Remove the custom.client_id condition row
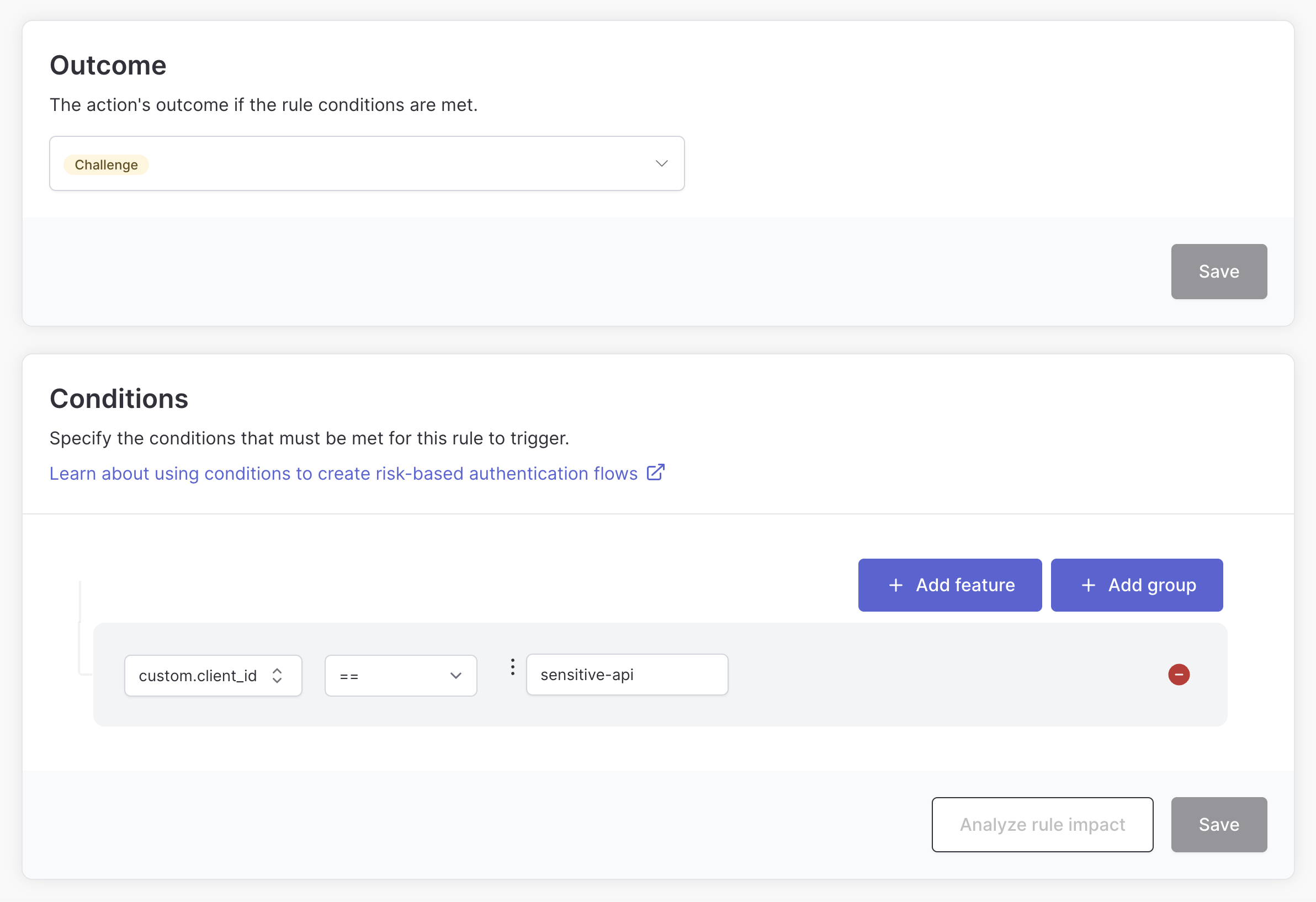 coord(1179,675)
